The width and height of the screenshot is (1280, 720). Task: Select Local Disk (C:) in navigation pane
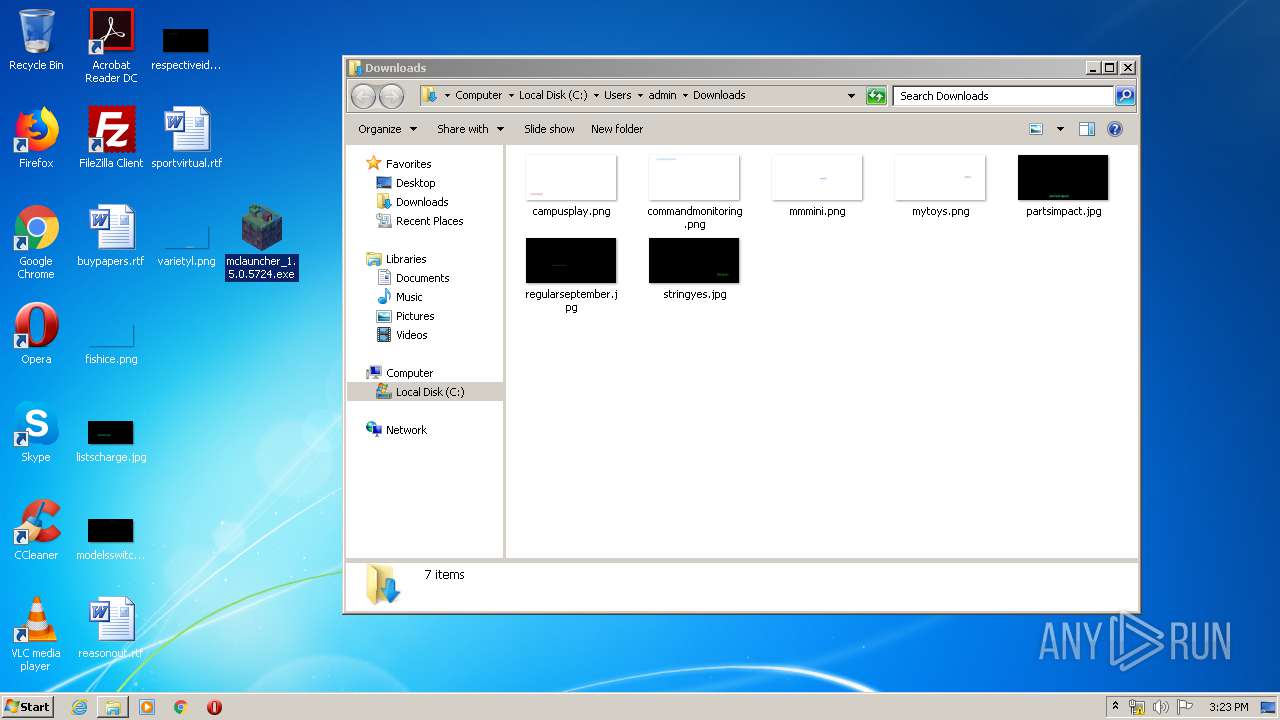click(x=425, y=392)
